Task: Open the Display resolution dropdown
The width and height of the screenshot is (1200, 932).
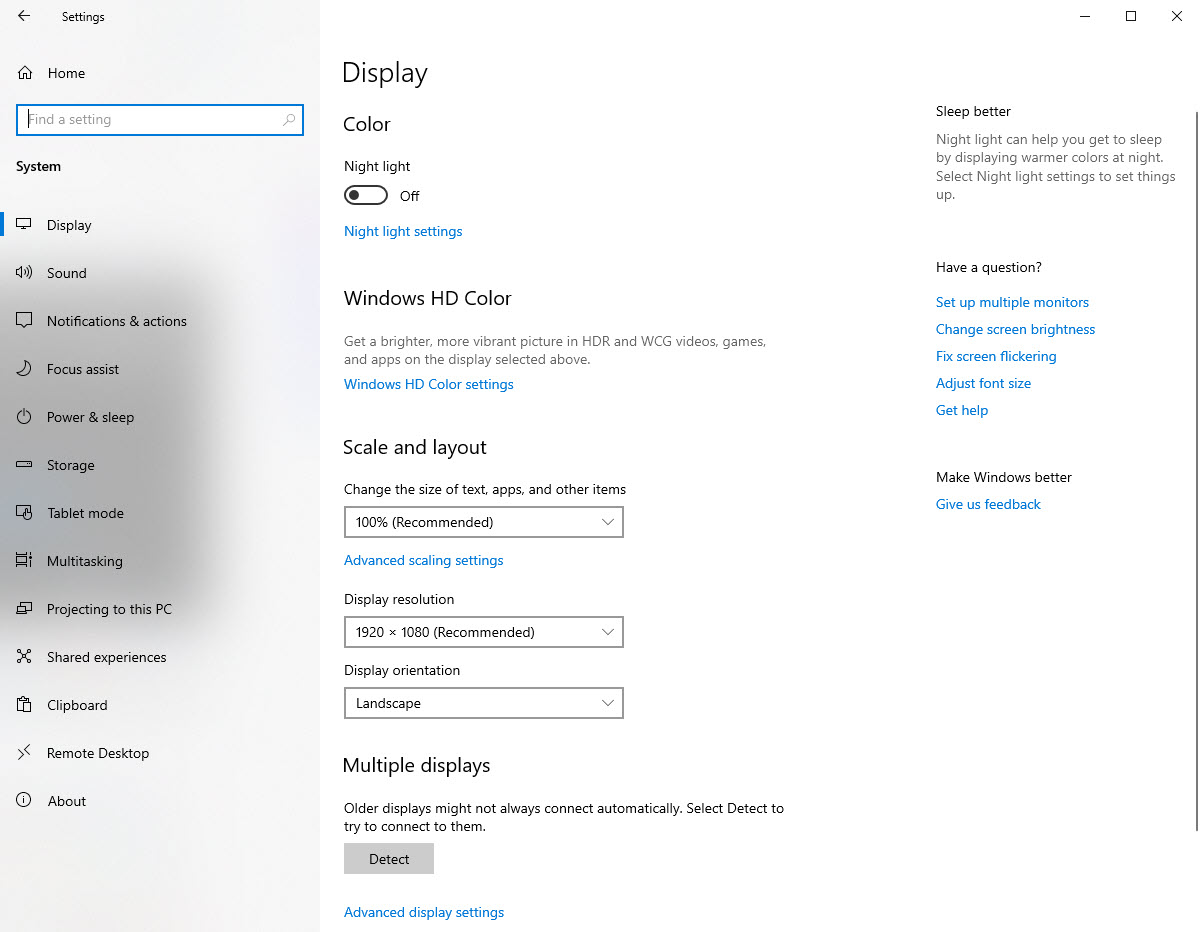Action: (484, 632)
